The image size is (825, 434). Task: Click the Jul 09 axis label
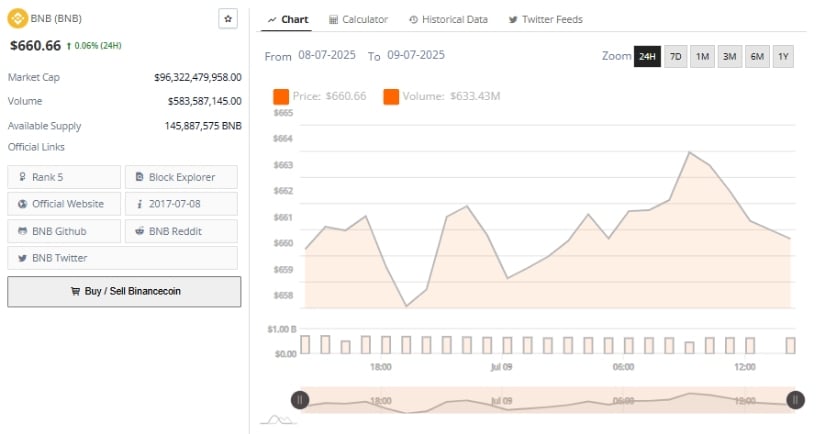click(x=501, y=367)
